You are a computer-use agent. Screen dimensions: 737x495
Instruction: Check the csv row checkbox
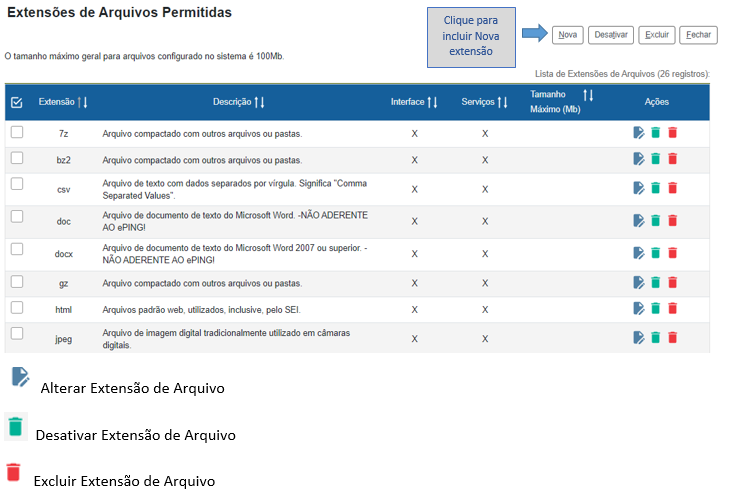click(x=17, y=183)
